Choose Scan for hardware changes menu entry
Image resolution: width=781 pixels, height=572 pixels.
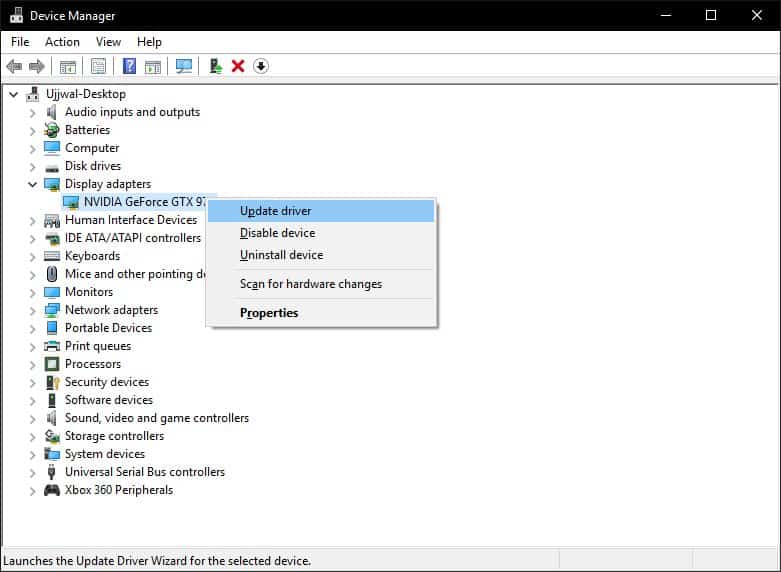click(x=321, y=284)
